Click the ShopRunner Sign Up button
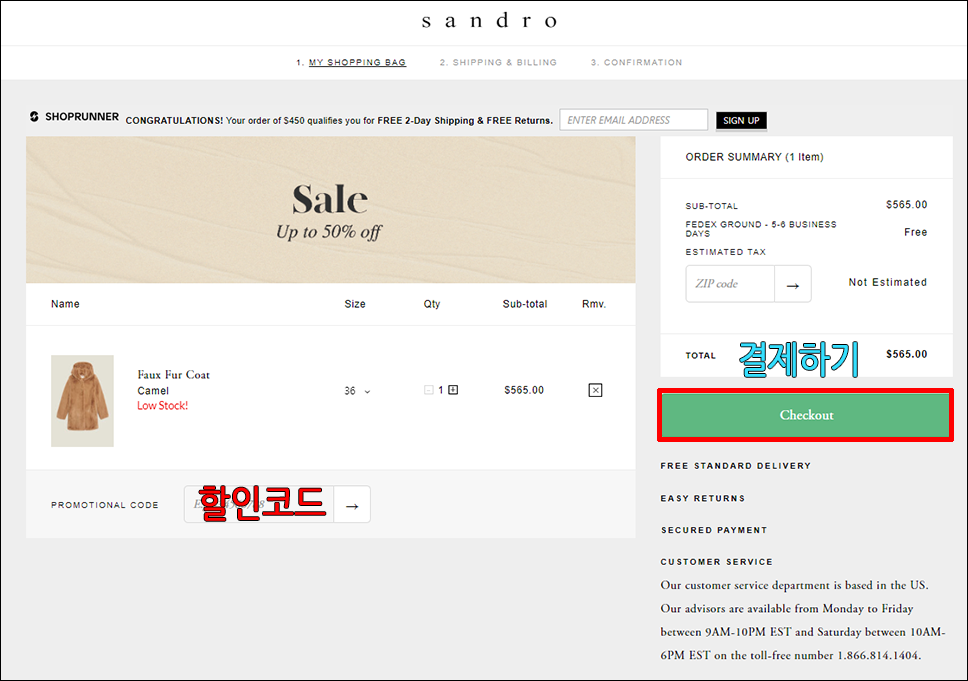The height and width of the screenshot is (681, 968). [x=741, y=120]
